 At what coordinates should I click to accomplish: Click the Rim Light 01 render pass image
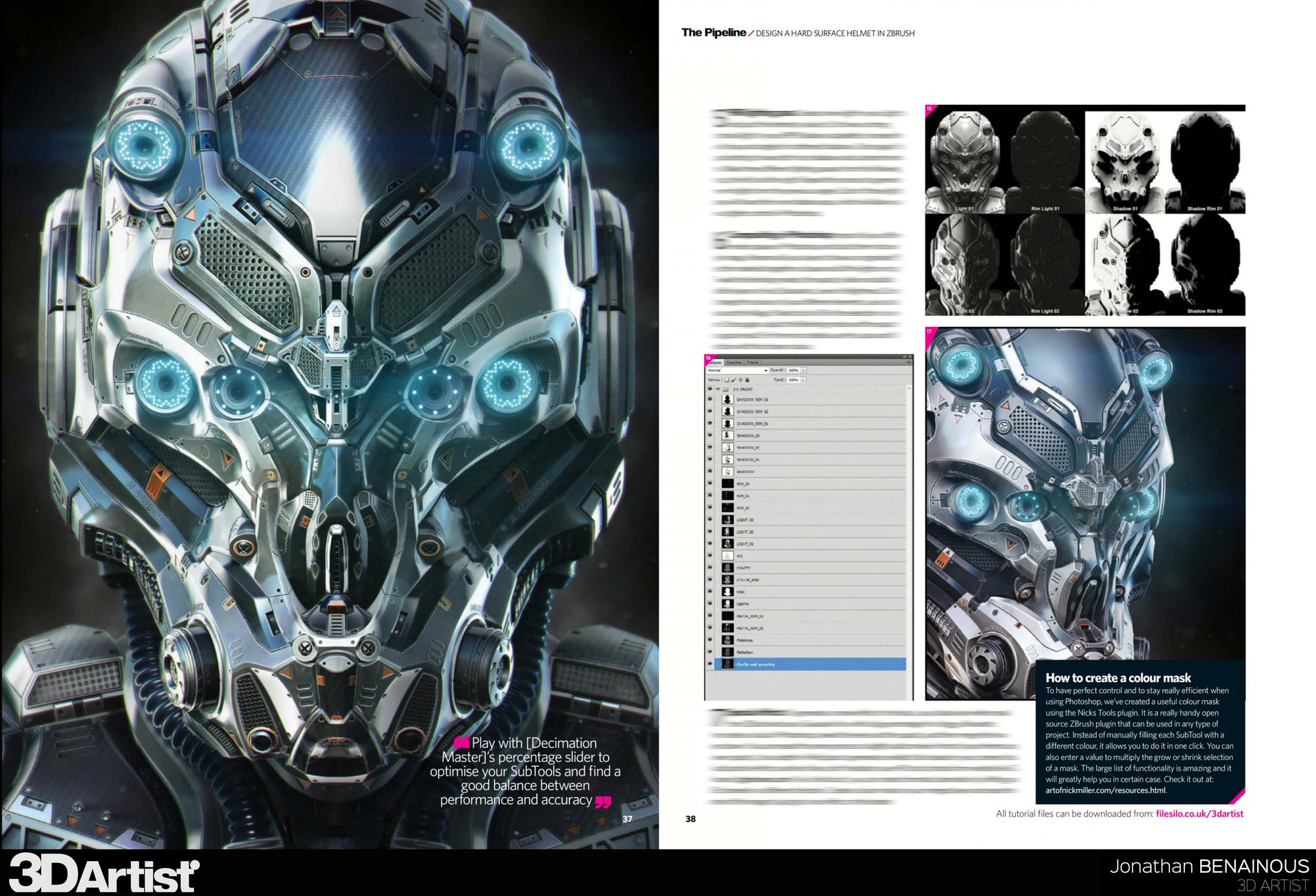(1045, 162)
